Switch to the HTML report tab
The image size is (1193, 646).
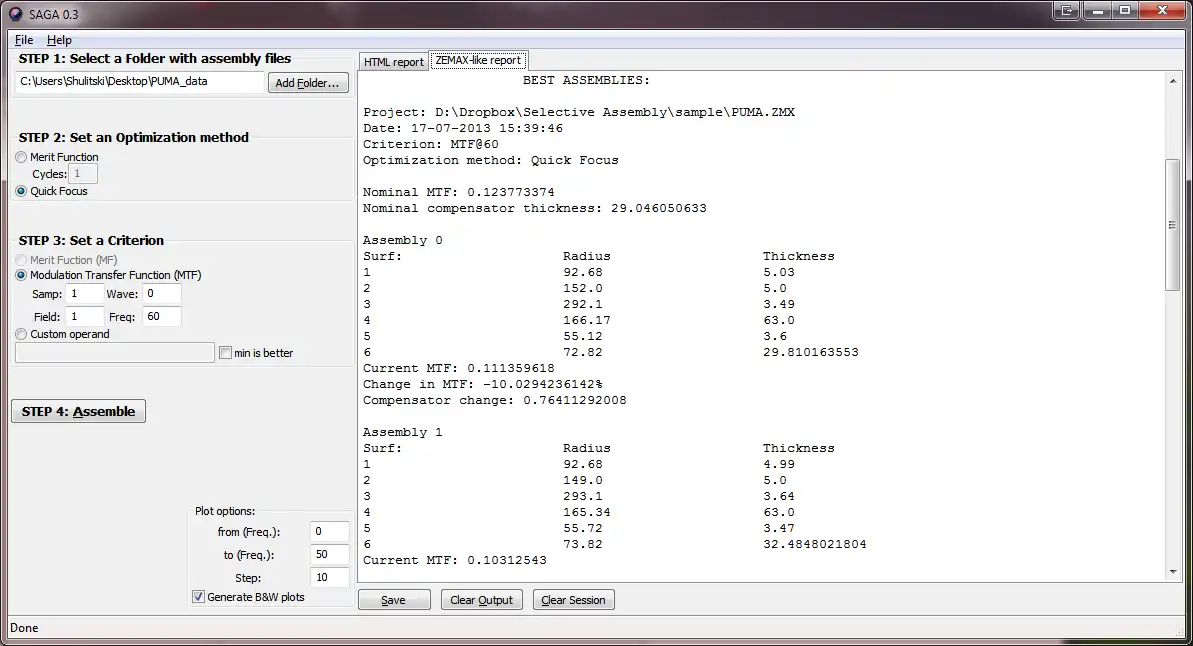[393, 62]
